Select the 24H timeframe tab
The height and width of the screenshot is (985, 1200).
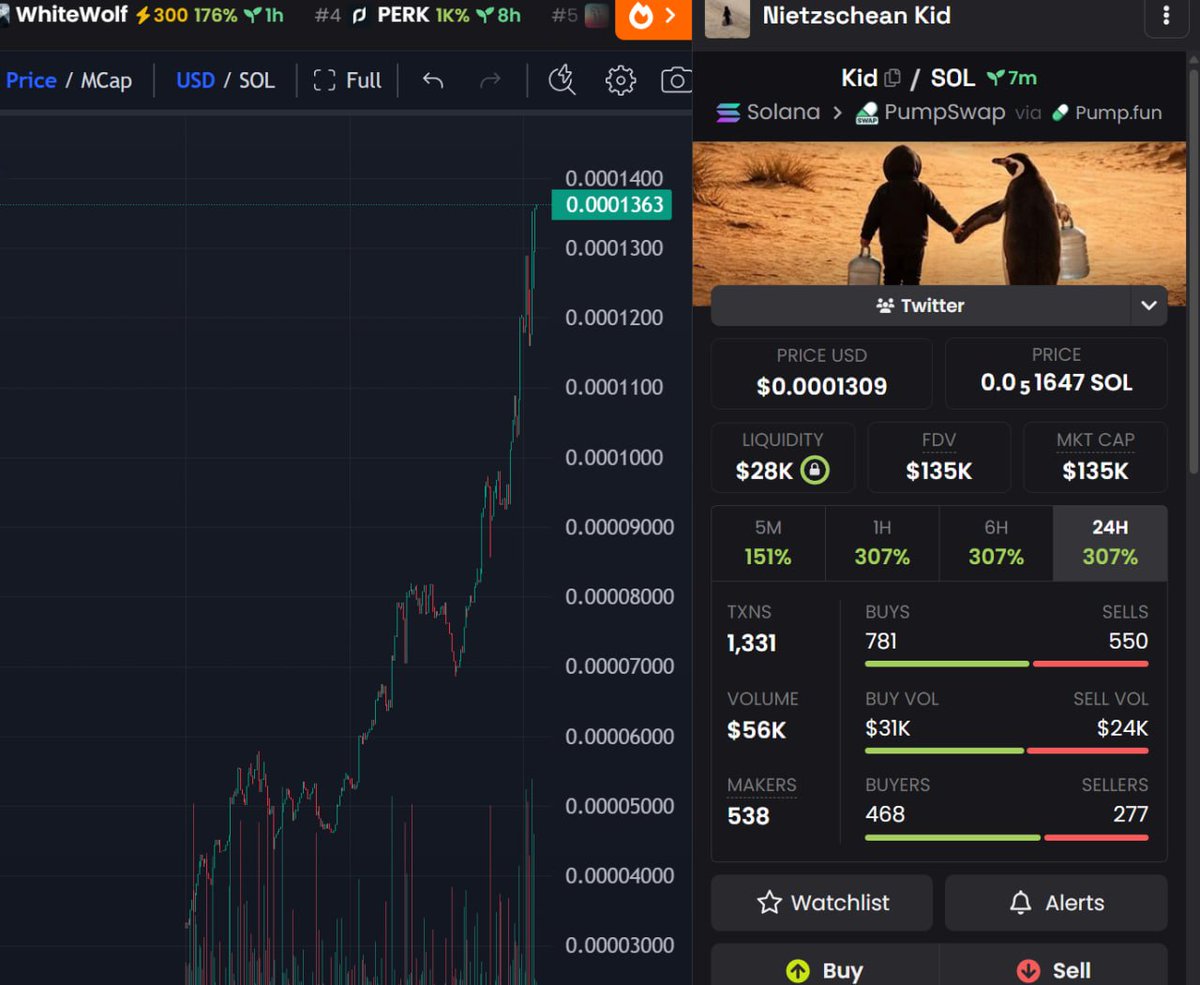coord(1110,543)
